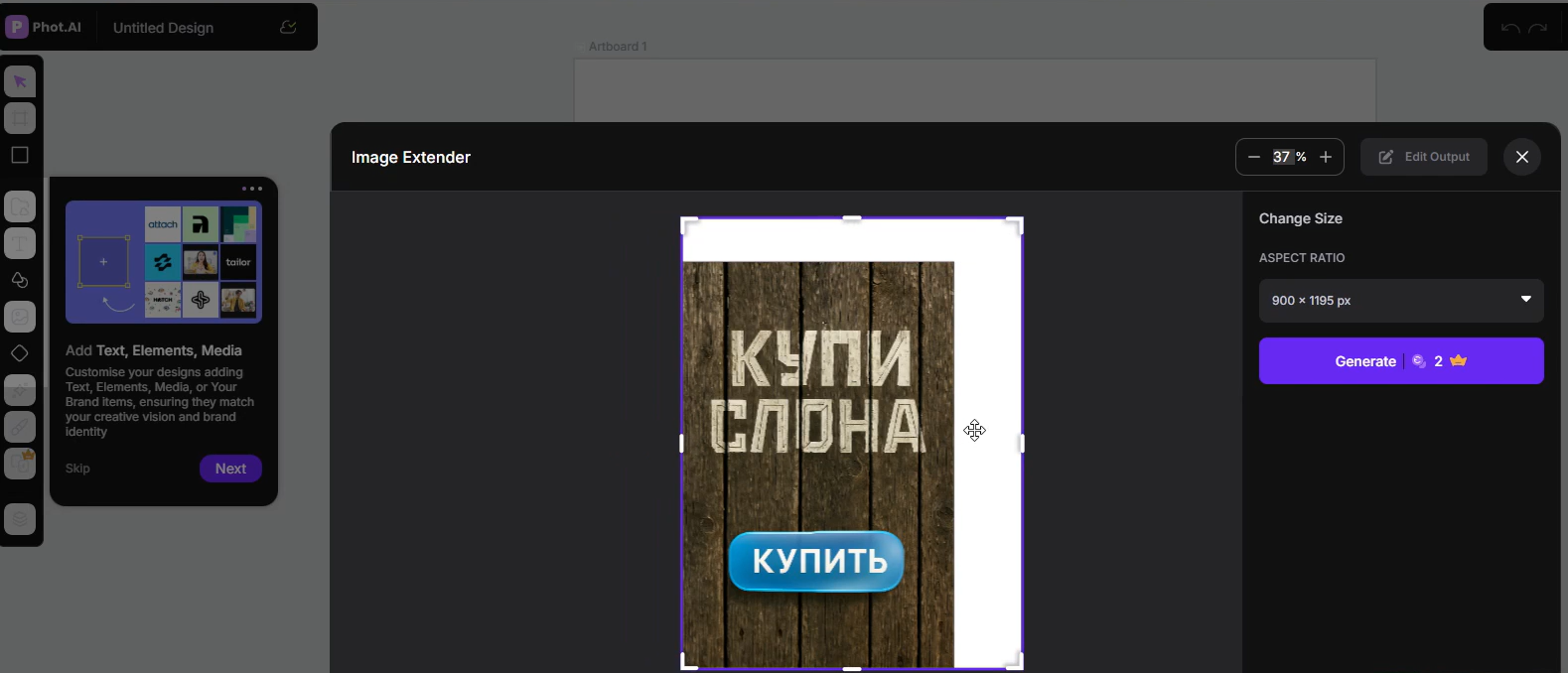Open the image media tool
This screenshot has width=1568, height=673.
[x=20, y=317]
